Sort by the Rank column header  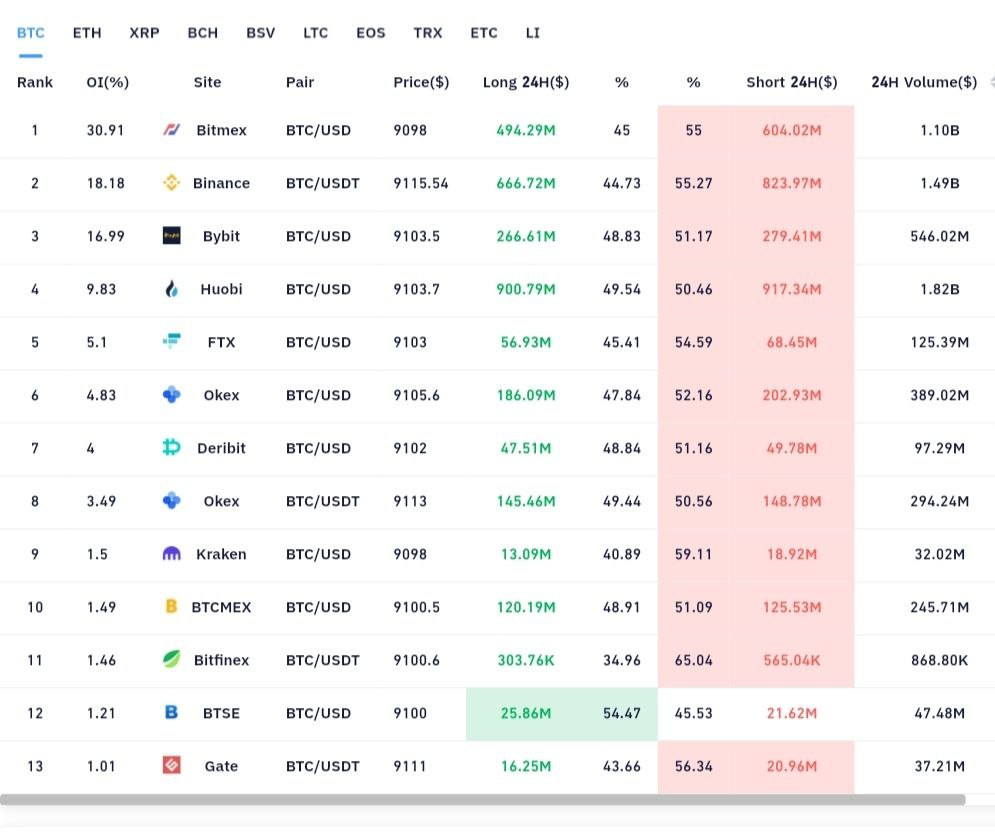(35, 82)
